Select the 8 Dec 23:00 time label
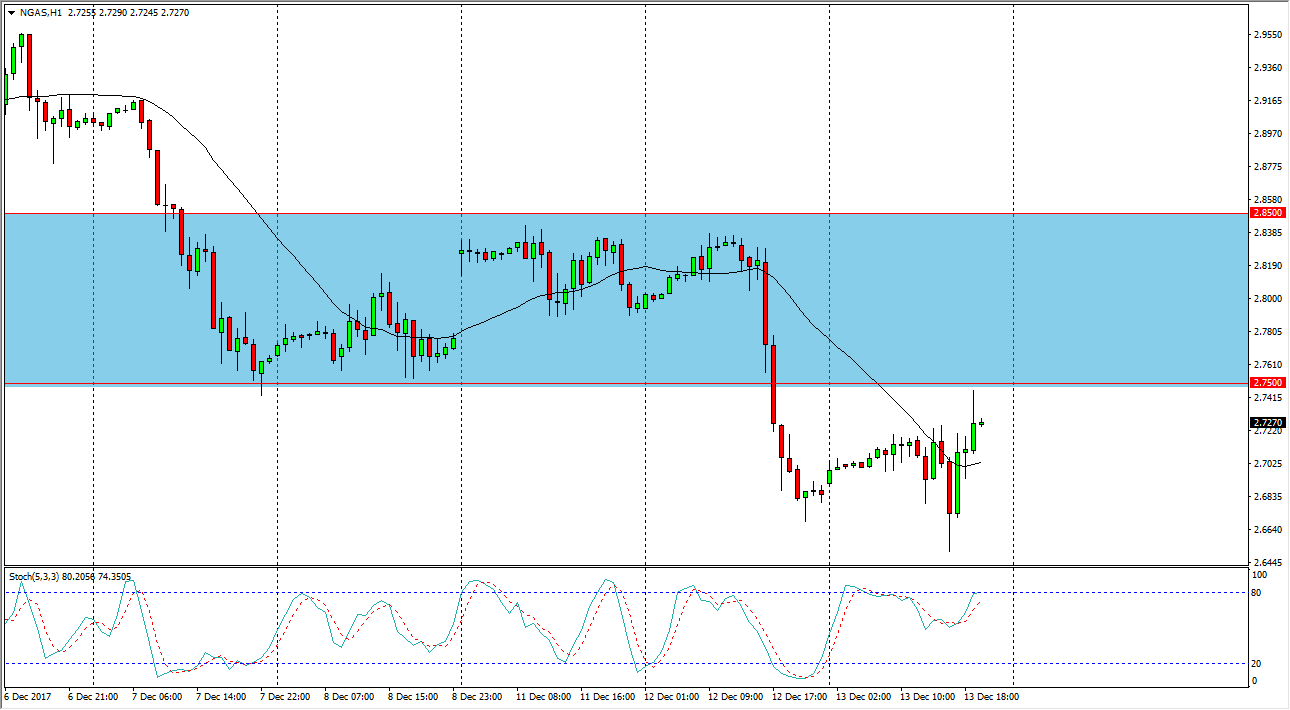The height and width of the screenshot is (710, 1290). [478, 696]
